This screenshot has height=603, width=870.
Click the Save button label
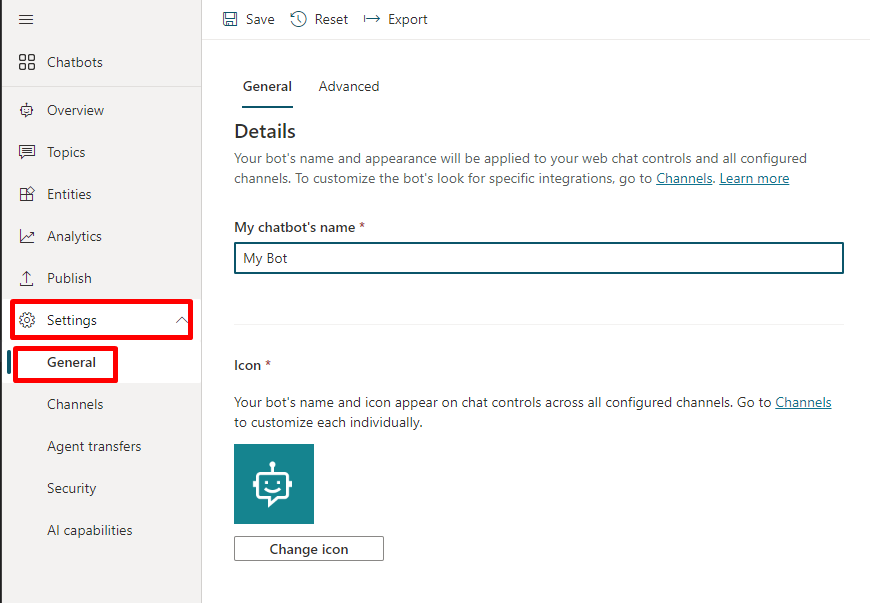[260, 19]
